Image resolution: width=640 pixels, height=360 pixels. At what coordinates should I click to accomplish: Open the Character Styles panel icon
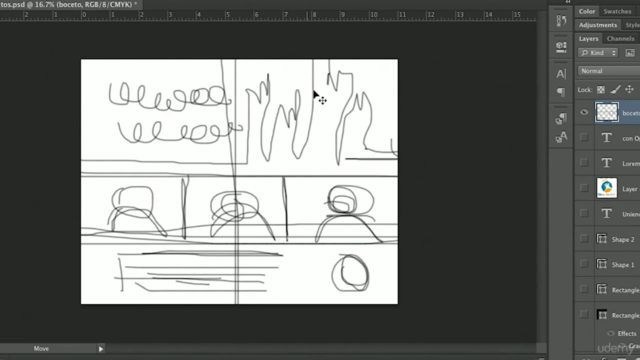coord(561,137)
